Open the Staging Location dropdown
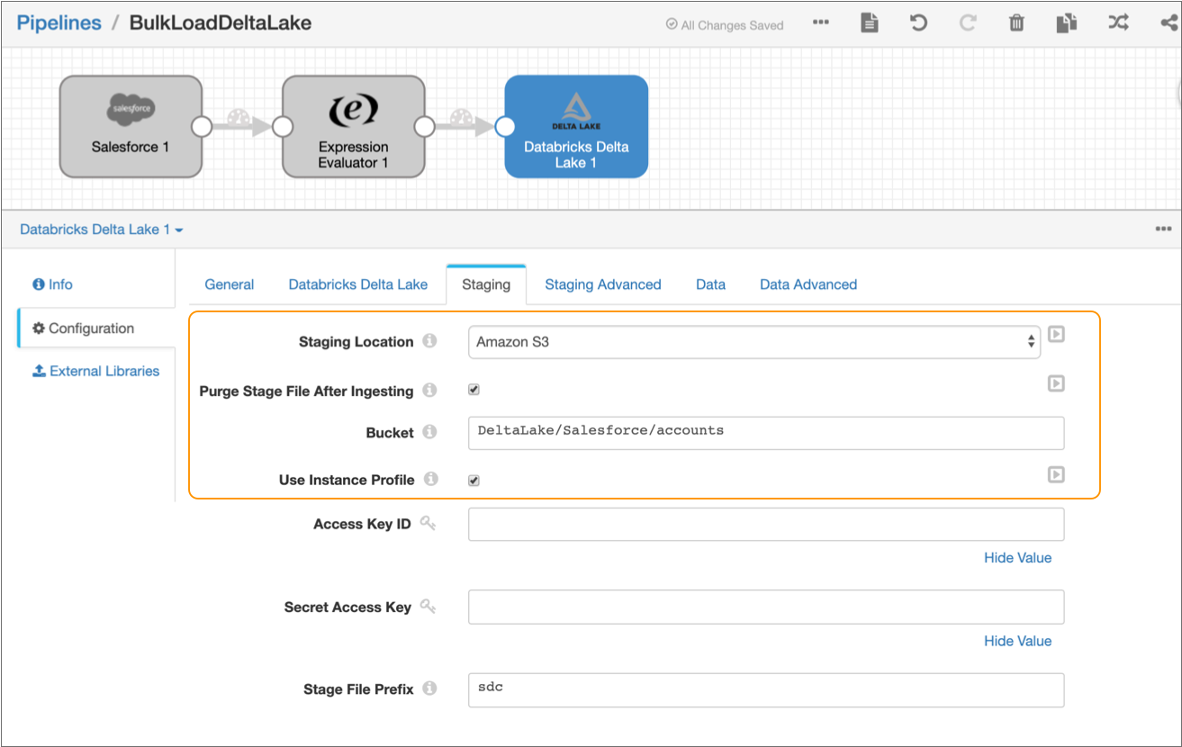1182x747 pixels. pyautogui.click(x=754, y=342)
